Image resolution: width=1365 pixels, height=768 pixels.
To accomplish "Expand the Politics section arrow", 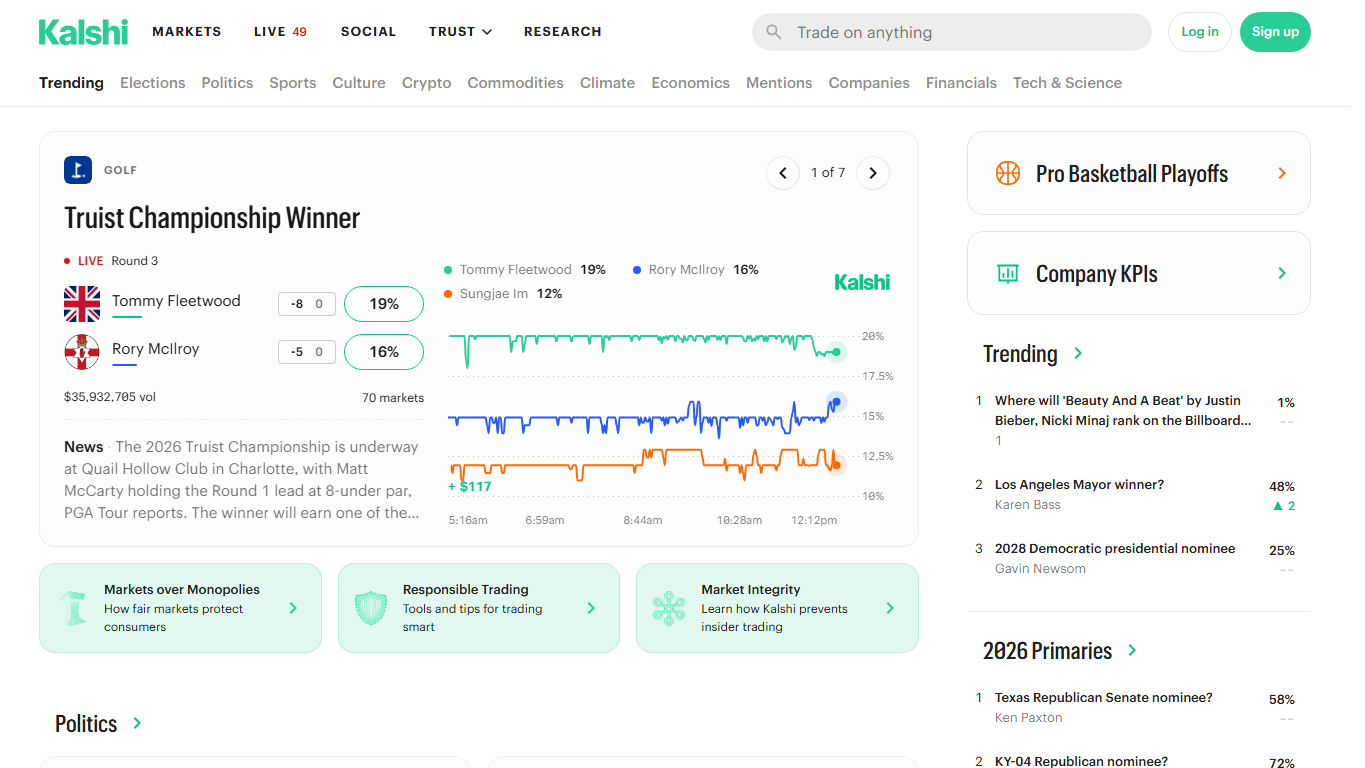I will [137, 723].
